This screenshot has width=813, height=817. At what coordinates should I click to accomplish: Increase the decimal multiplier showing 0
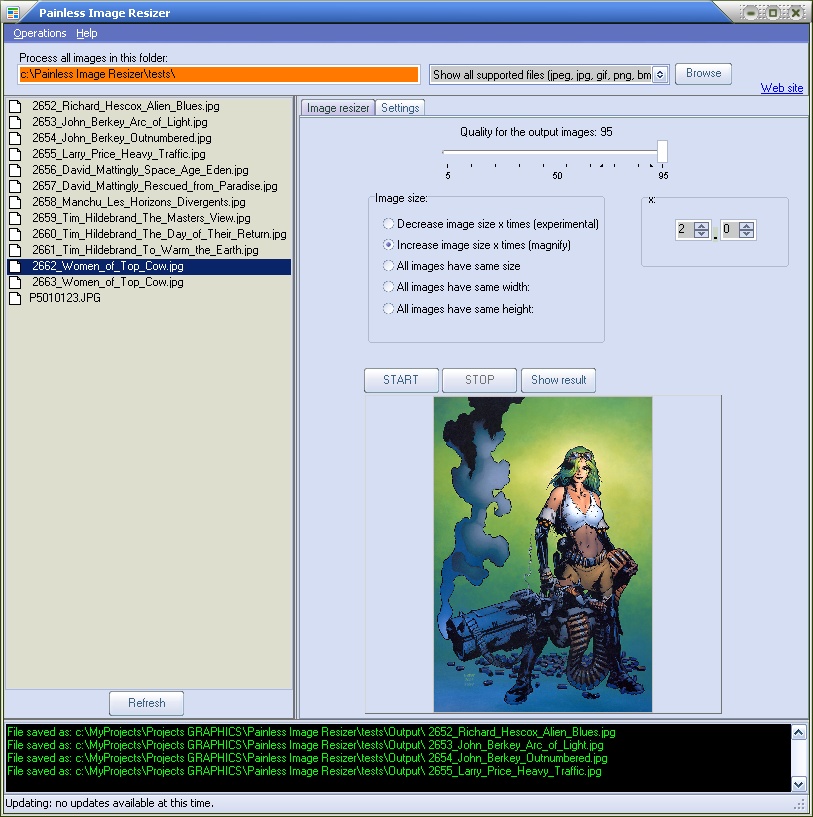[x=746, y=226]
